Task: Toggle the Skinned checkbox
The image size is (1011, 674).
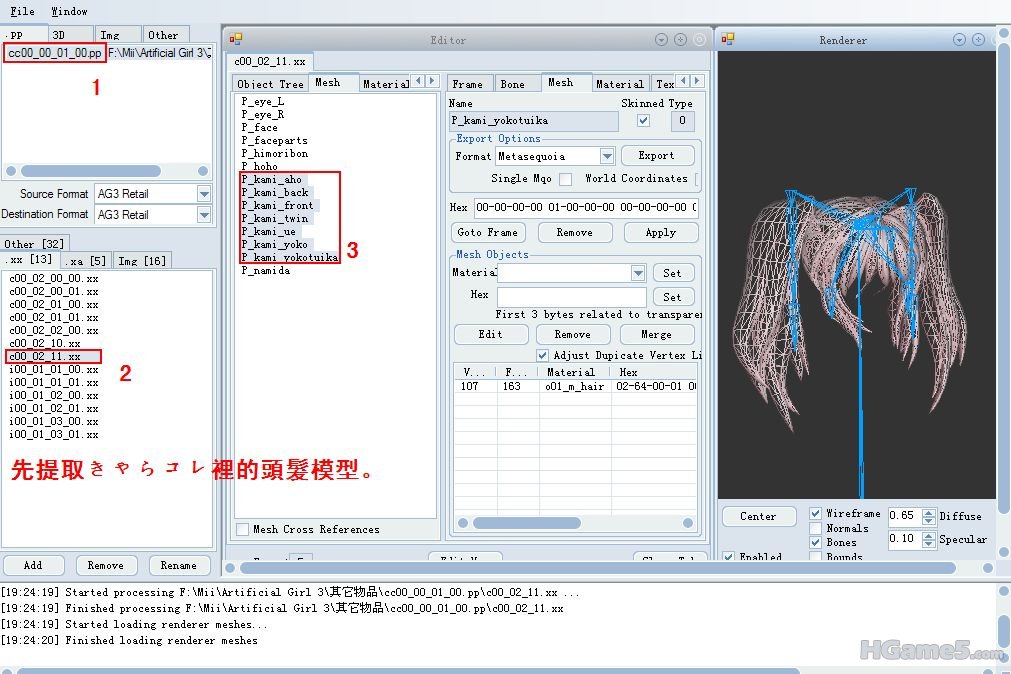Action: point(643,120)
